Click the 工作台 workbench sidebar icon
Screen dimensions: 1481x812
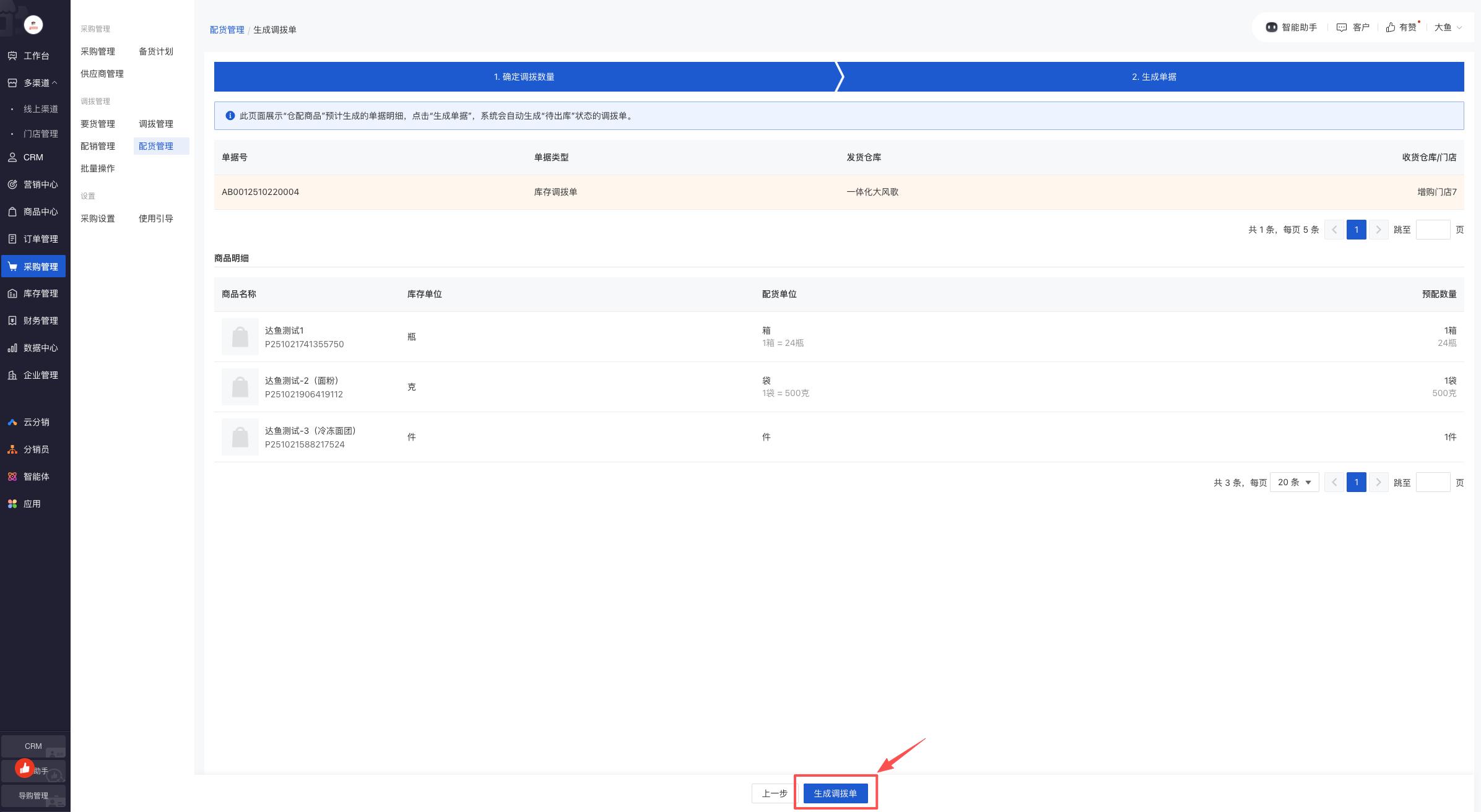click(x=12, y=56)
